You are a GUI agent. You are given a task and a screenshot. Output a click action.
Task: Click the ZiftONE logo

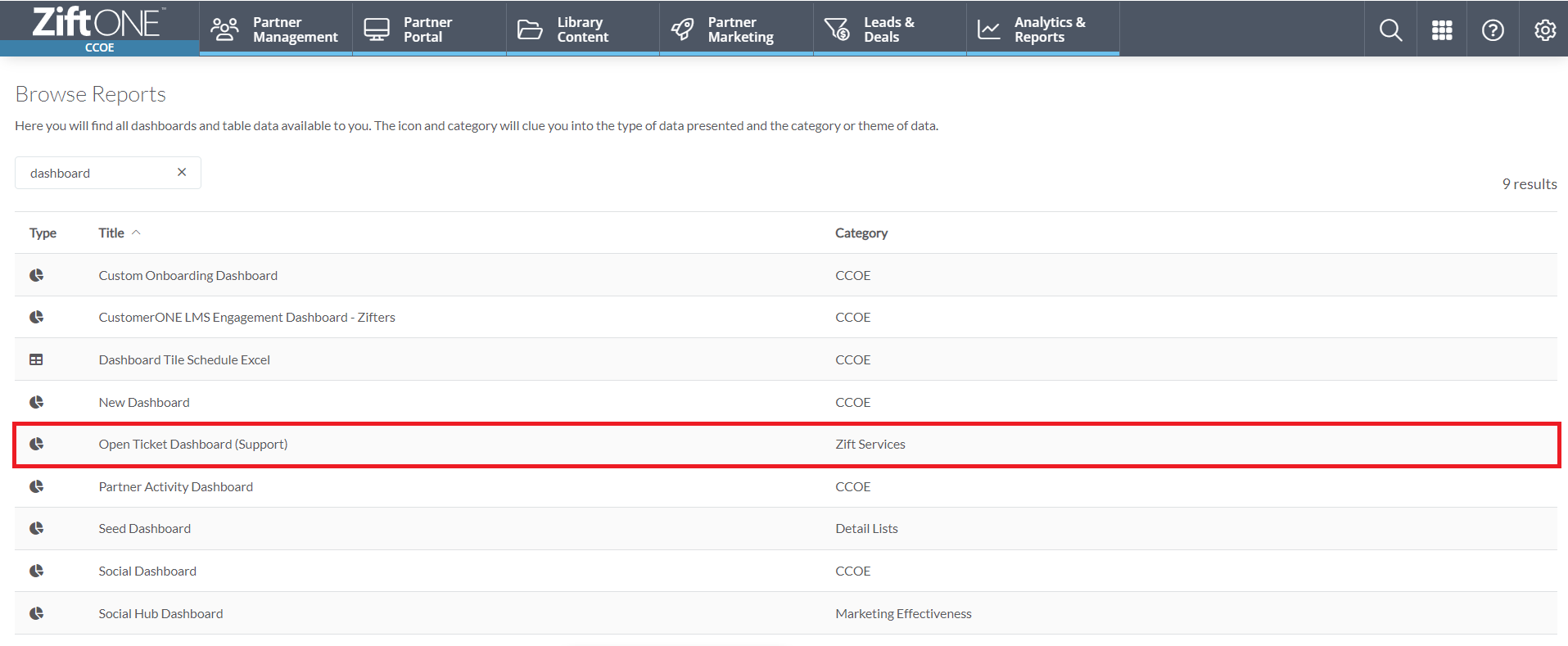(98, 22)
